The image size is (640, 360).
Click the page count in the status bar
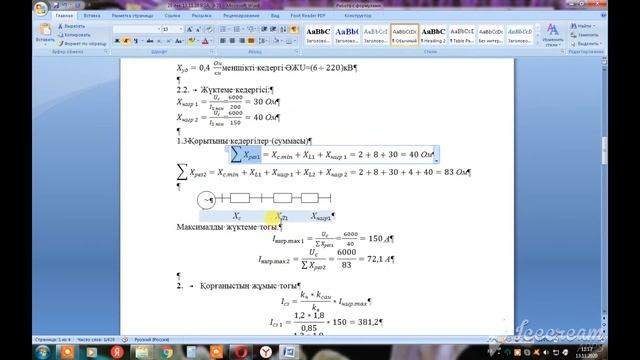coord(53,340)
